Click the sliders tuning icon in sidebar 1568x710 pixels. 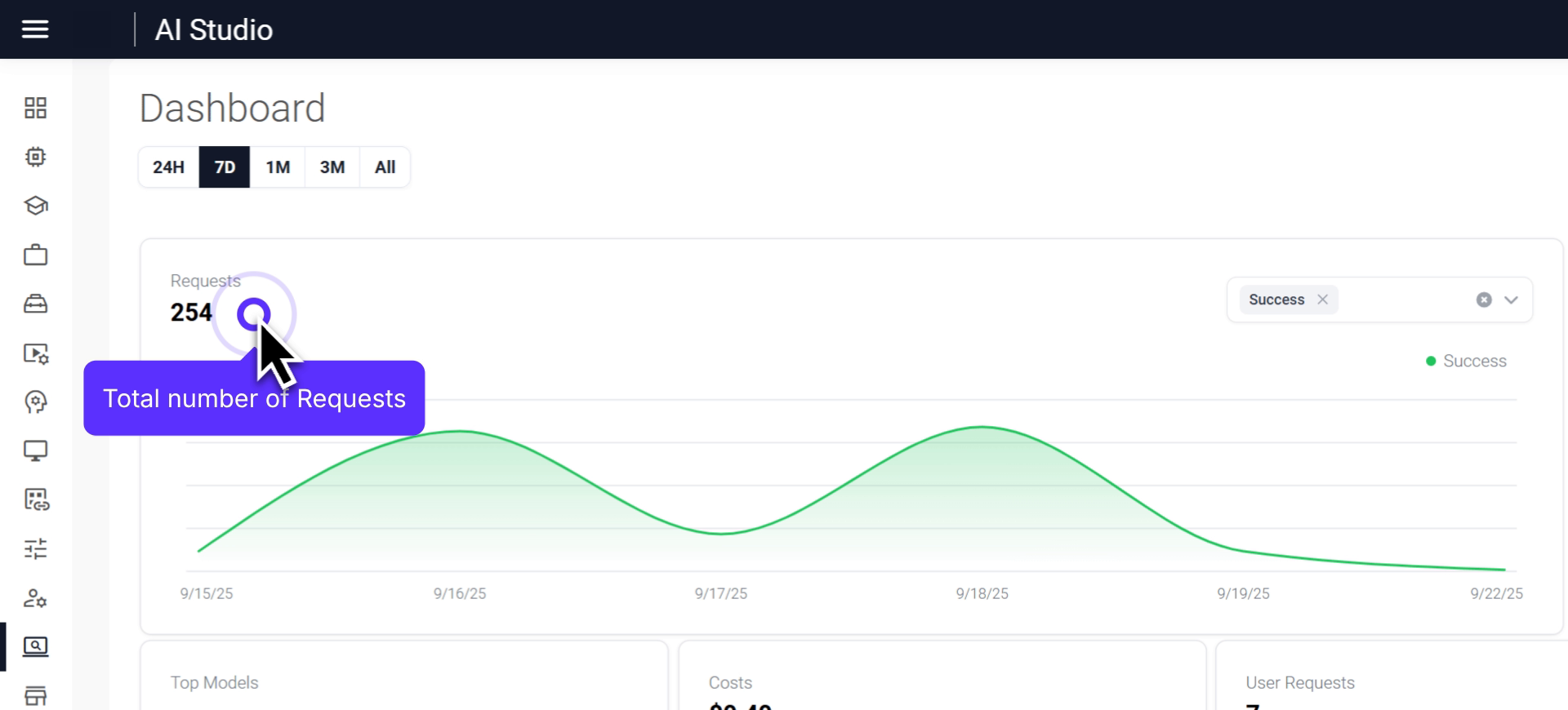[x=35, y=548]
